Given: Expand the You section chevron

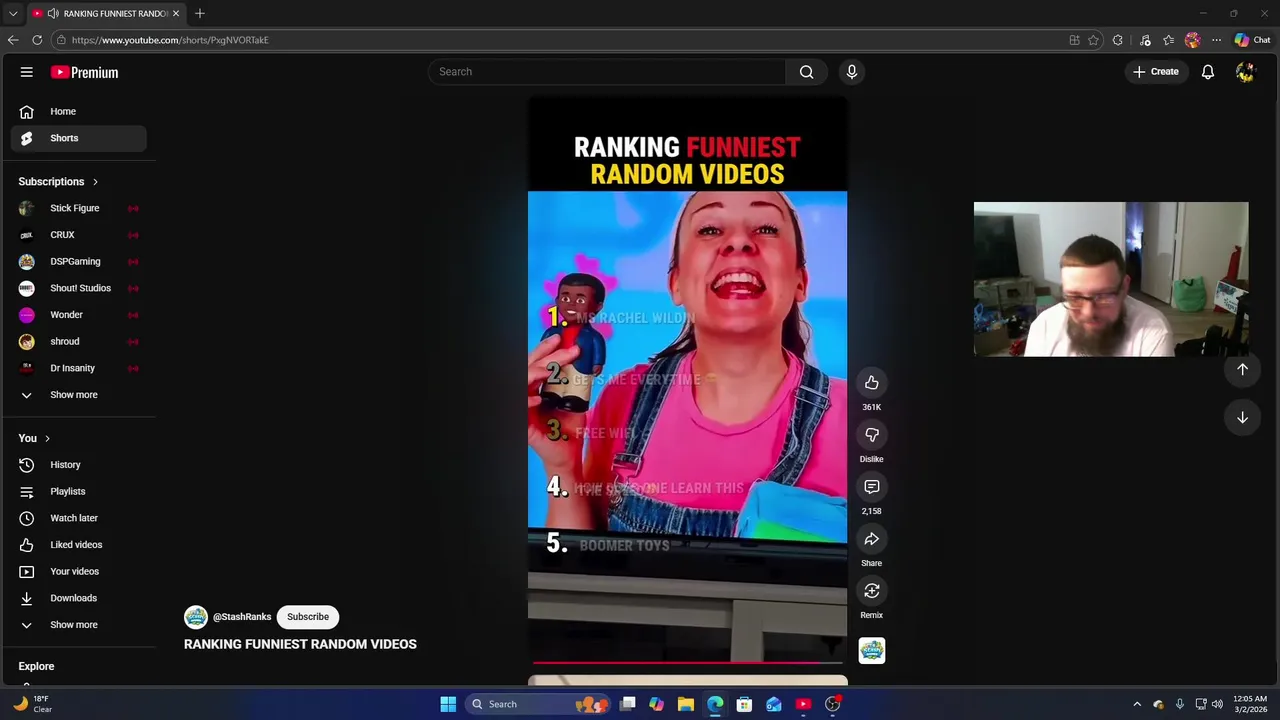Looking at the screenshot, I should (x=47, y=438).
